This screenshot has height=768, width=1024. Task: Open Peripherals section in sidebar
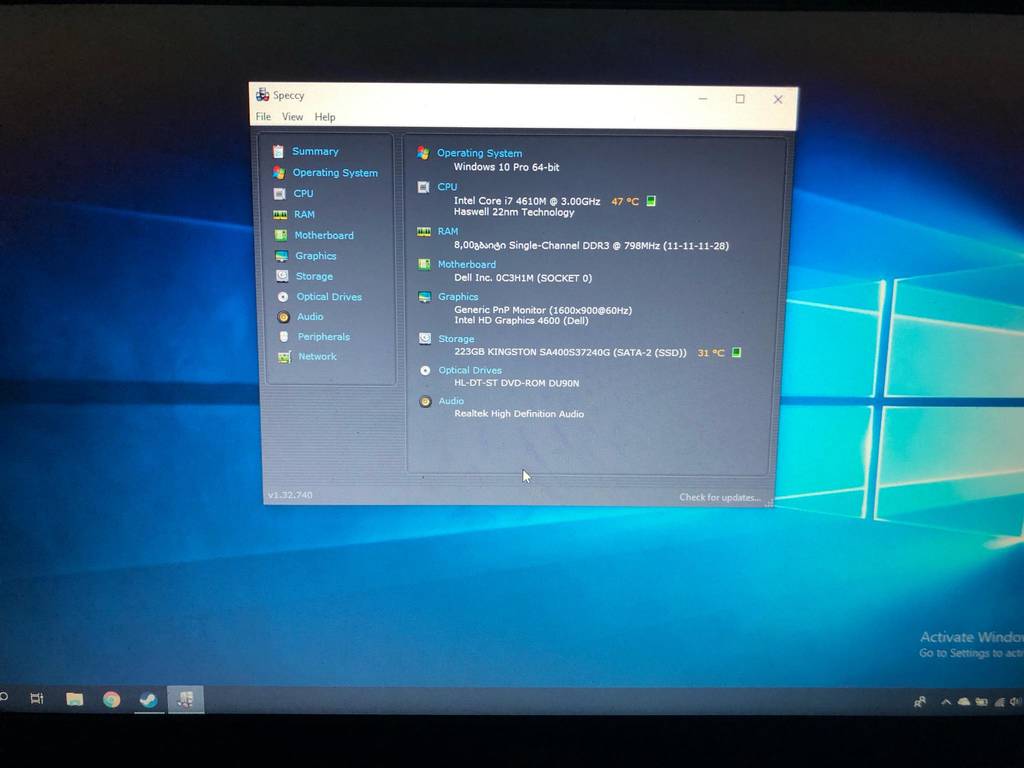tap(324, 337)
